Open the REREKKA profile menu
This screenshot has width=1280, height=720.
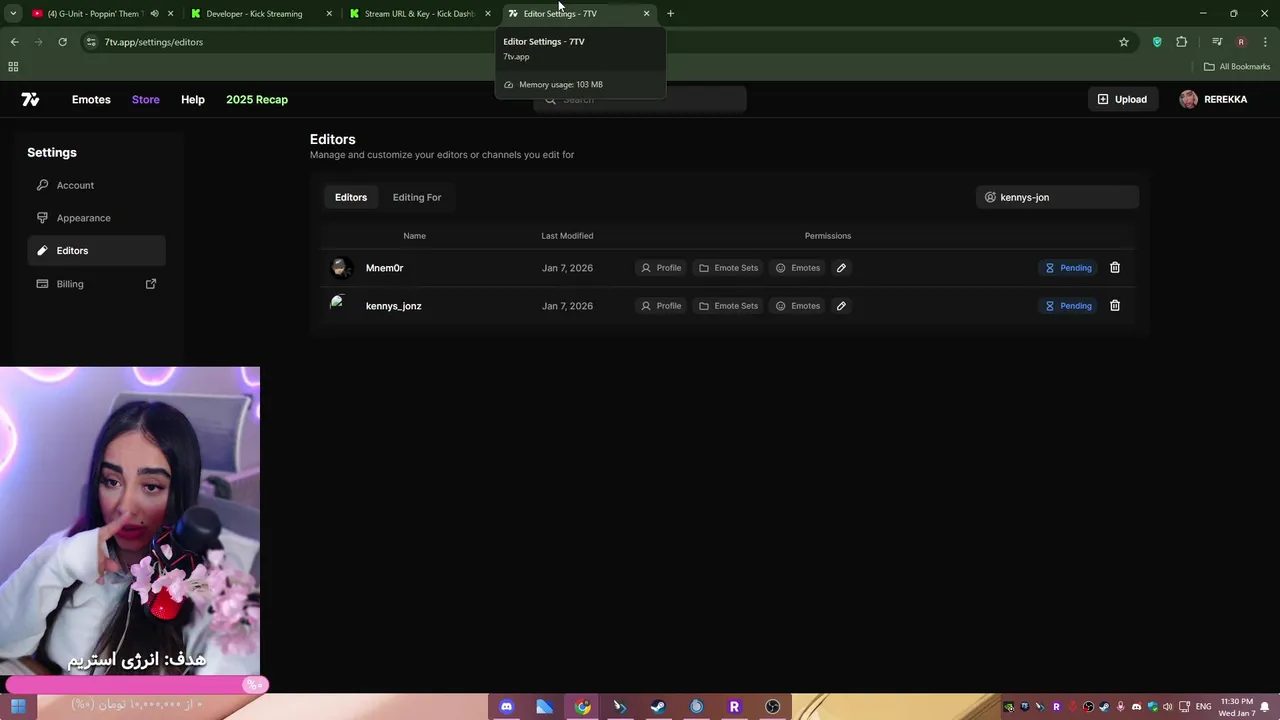pos(1213,99)
